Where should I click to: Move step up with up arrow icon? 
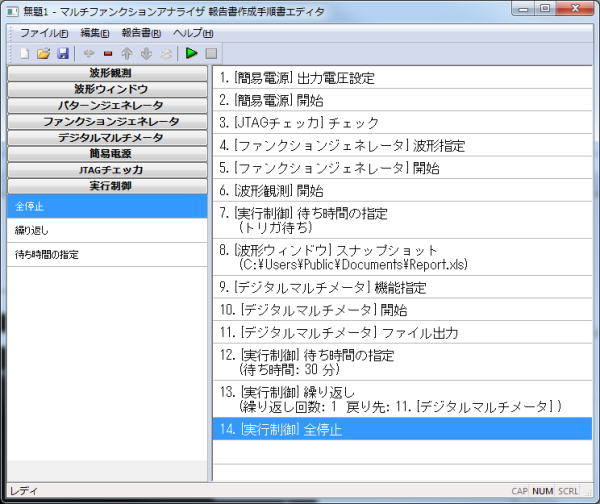coord(127,54)
